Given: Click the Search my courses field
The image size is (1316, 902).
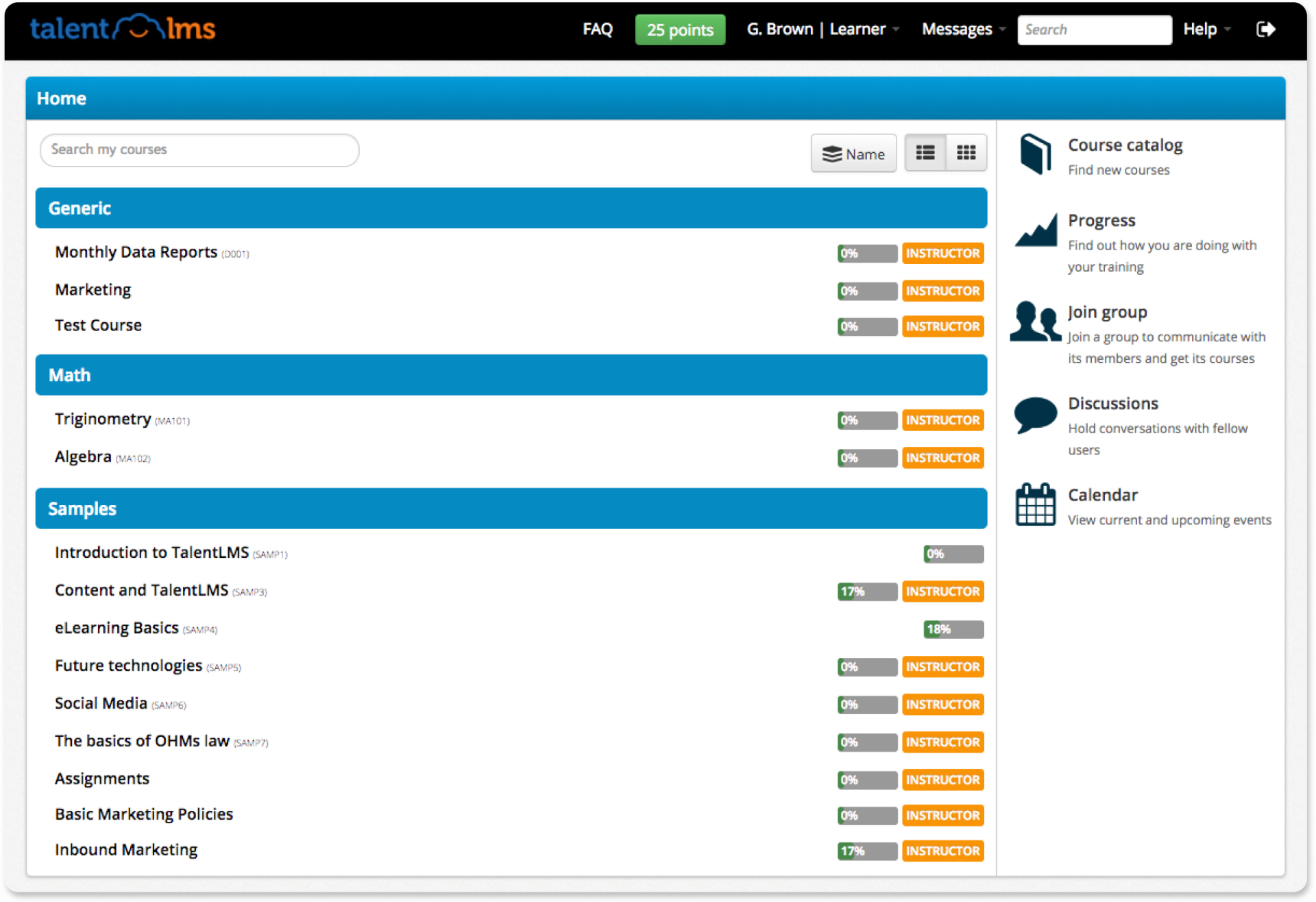Looking at the screenshot, I should [199, 149].
